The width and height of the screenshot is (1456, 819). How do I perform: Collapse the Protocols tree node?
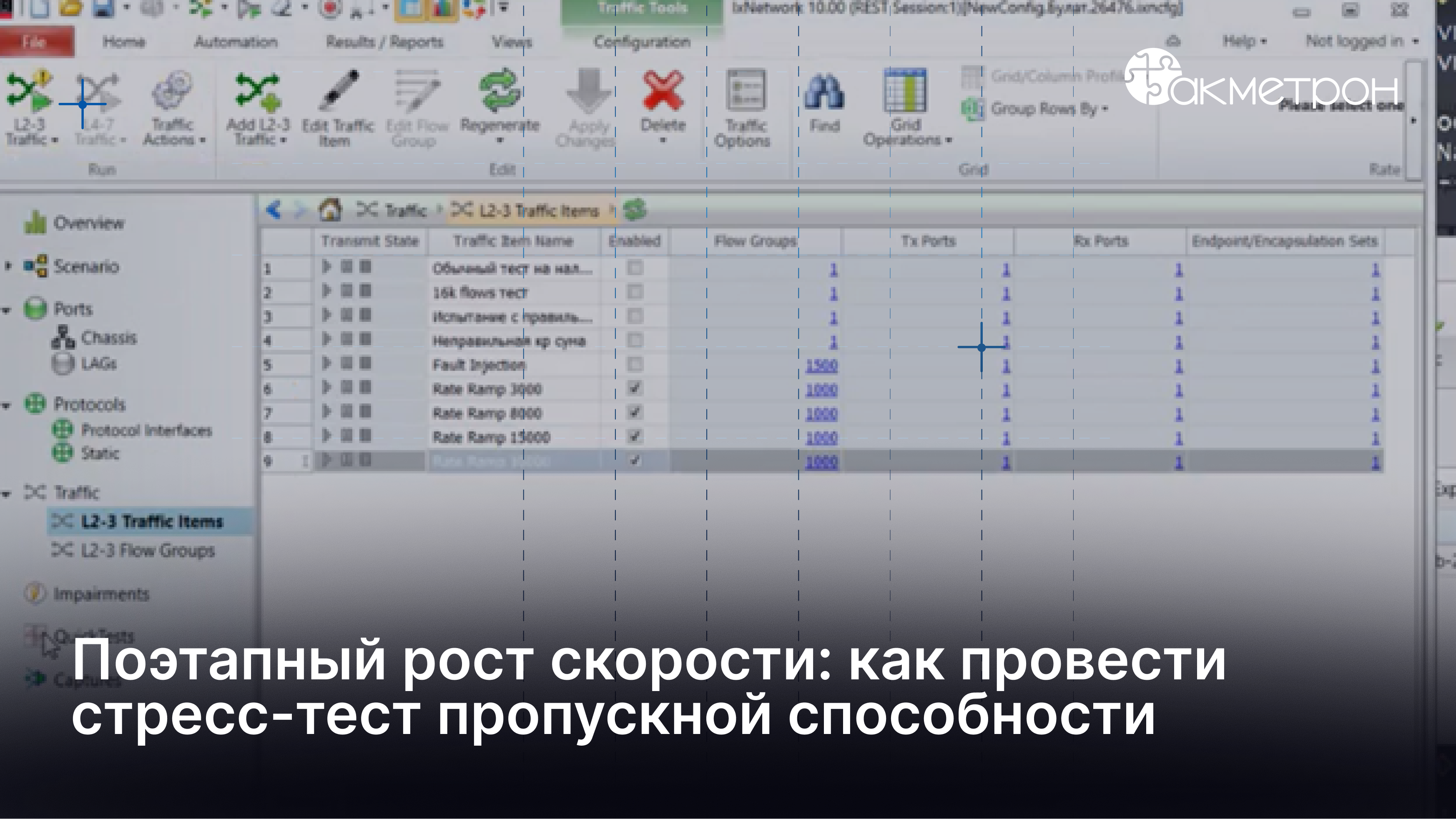[7, 405]
